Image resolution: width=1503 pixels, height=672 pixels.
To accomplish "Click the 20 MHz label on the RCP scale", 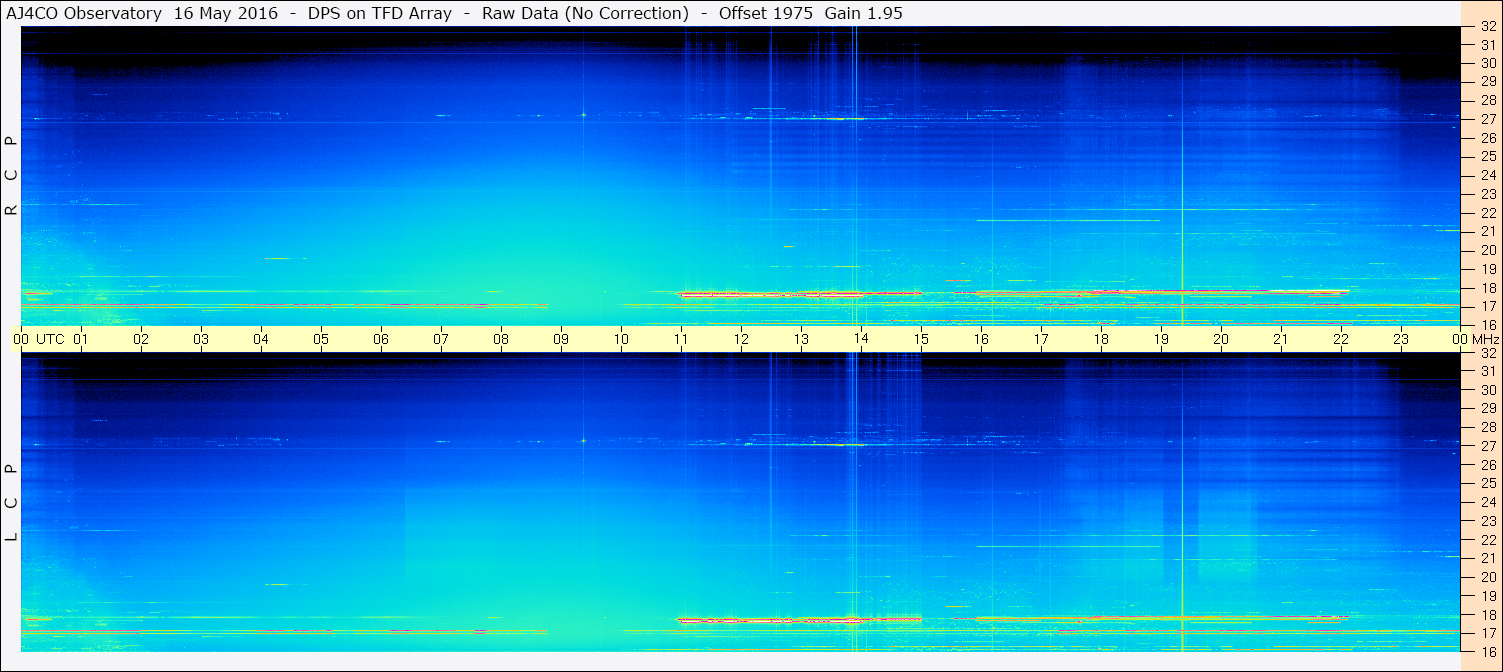I will 1487,250.
